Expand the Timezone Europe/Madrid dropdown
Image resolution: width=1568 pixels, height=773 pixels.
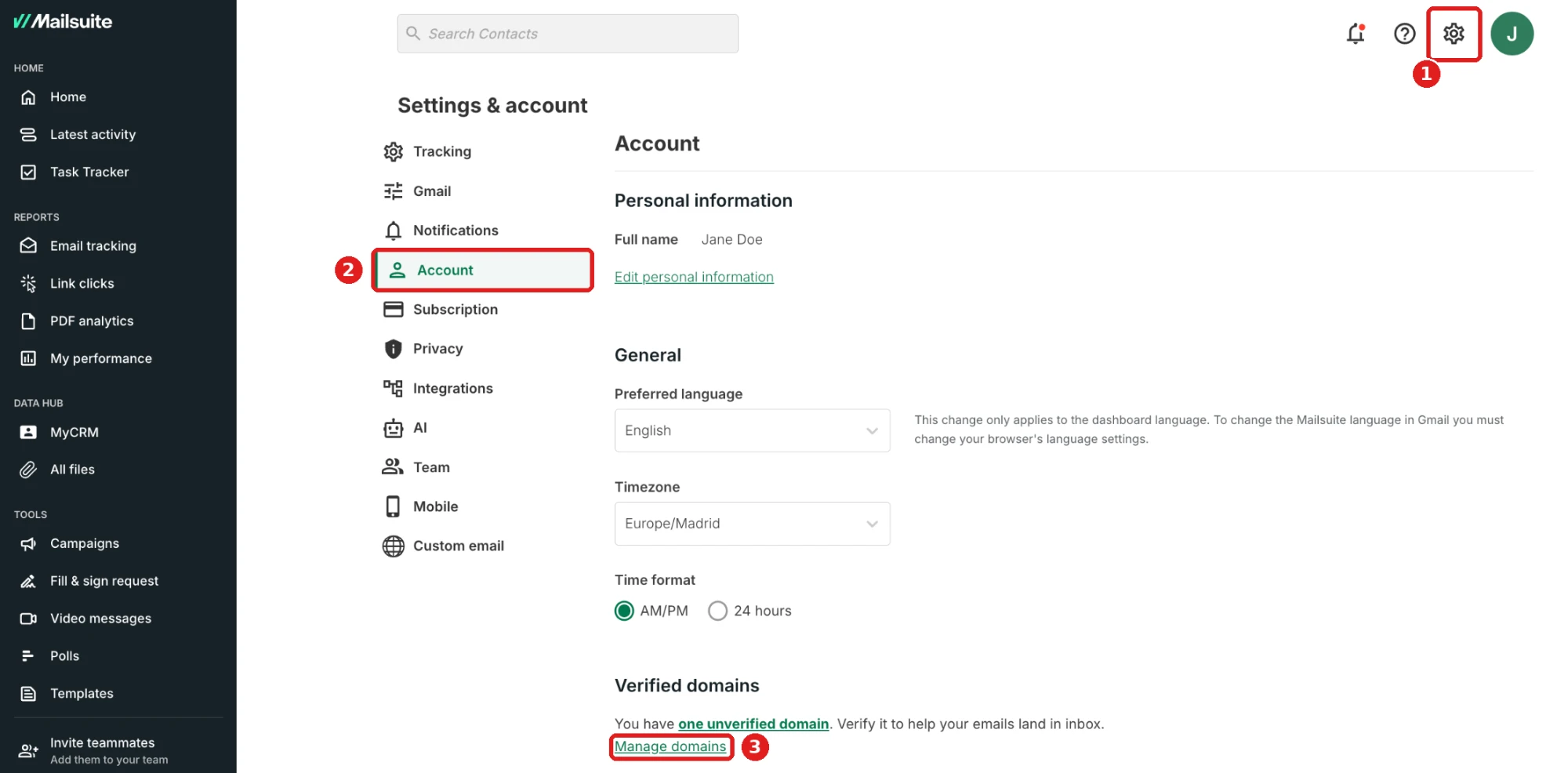tap(752, 524)
